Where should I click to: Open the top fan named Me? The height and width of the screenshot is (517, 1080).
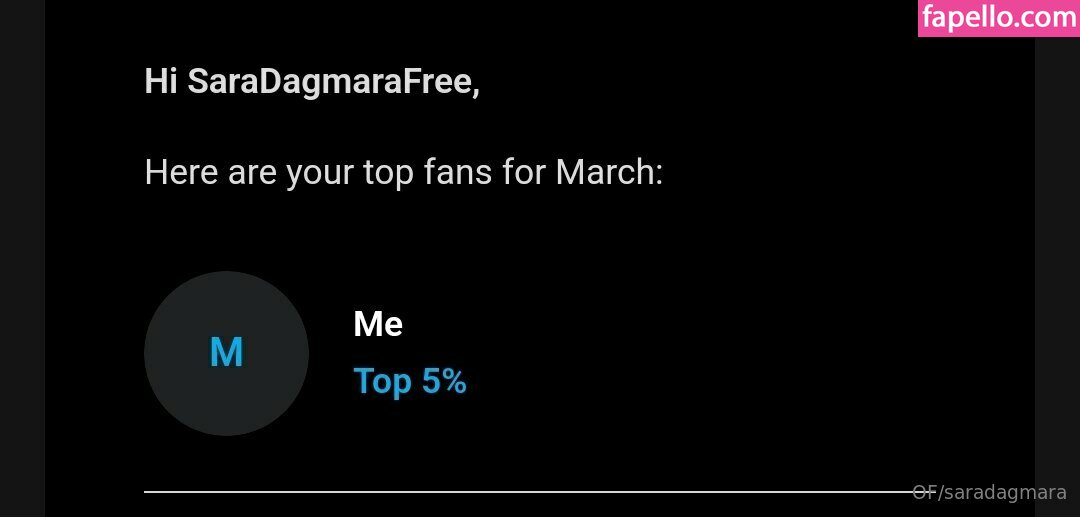point(378,324)
